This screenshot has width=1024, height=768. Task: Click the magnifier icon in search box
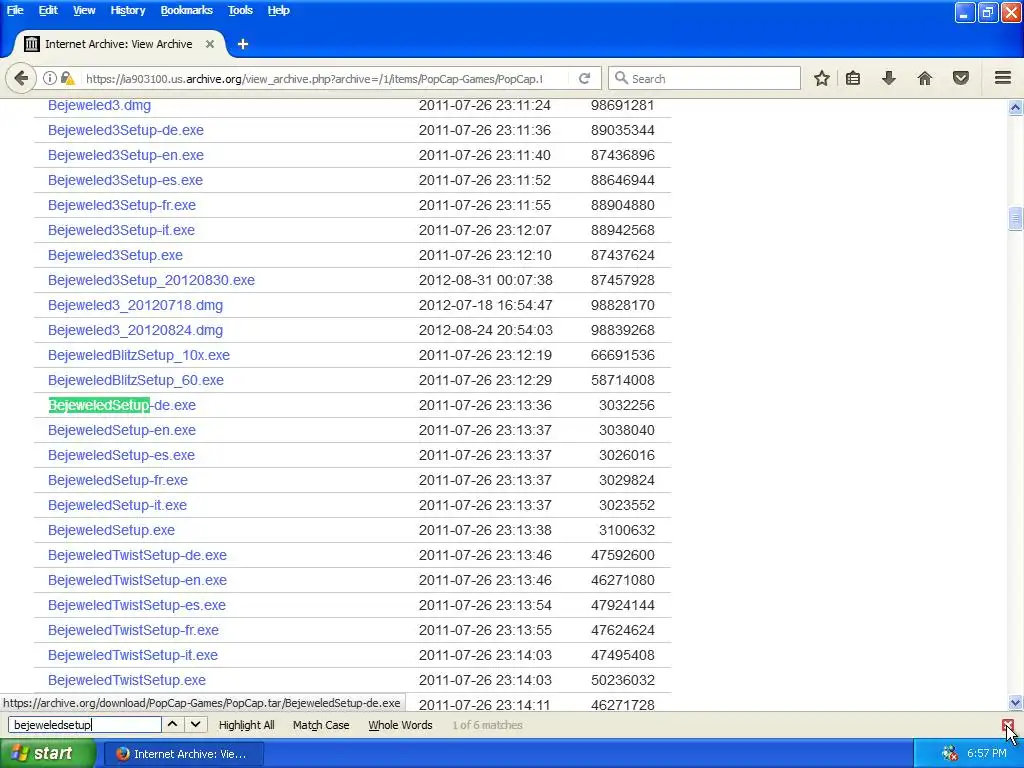[622, 78]
